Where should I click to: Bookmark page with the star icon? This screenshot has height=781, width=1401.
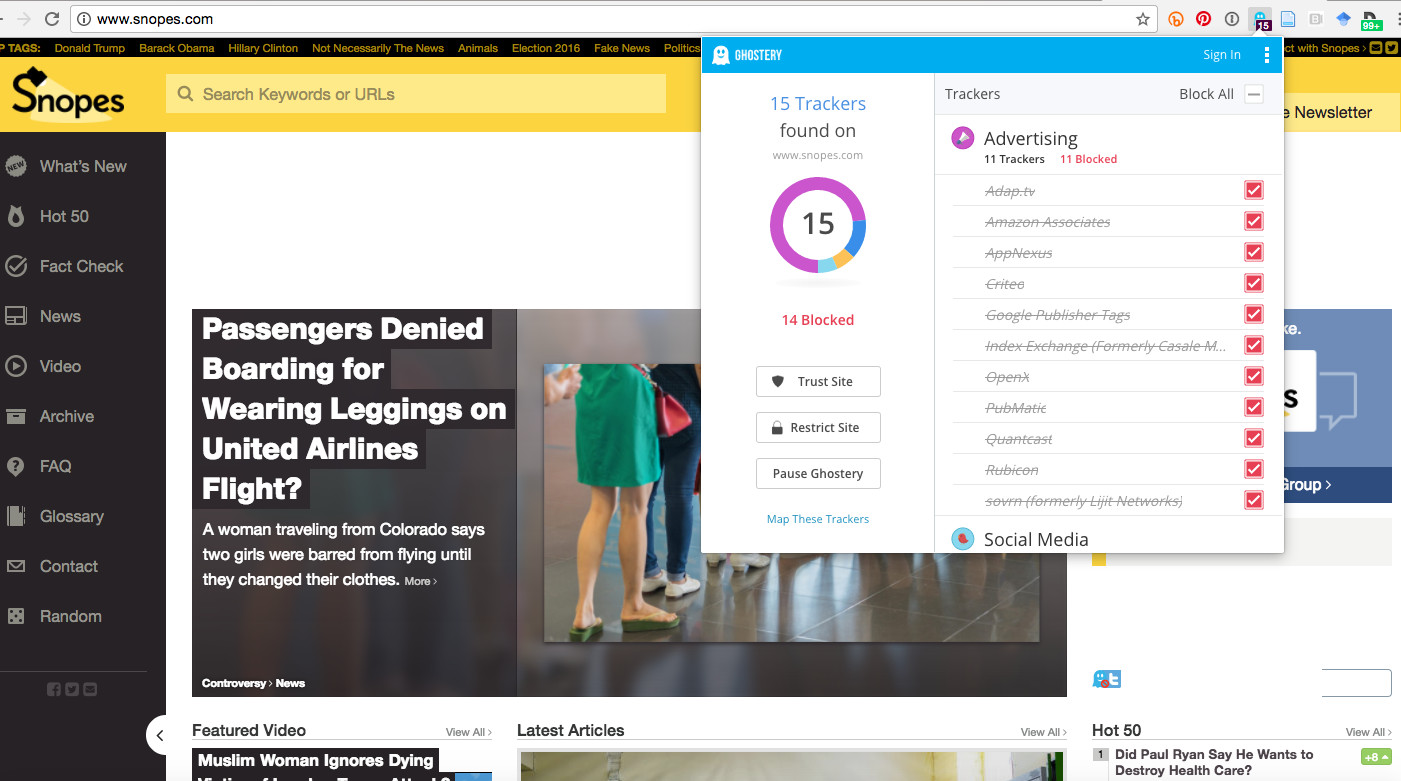pos(1142,19)
